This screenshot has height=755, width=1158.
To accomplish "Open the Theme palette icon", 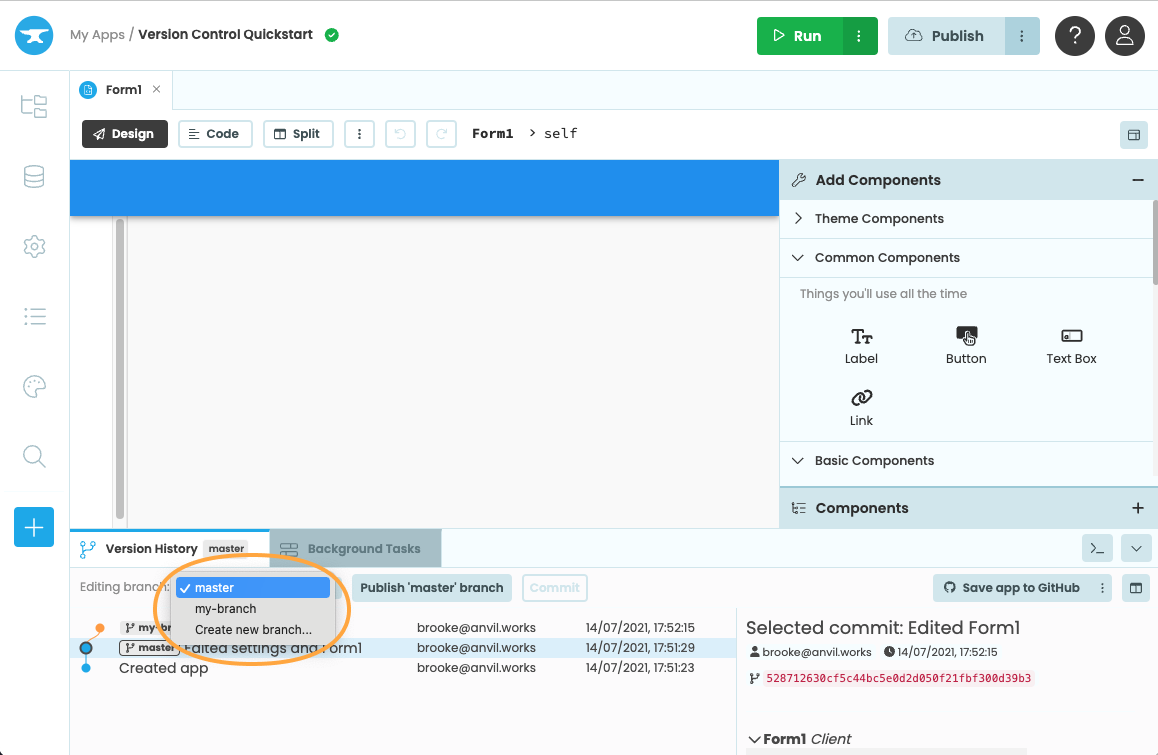I will point(34,387).
